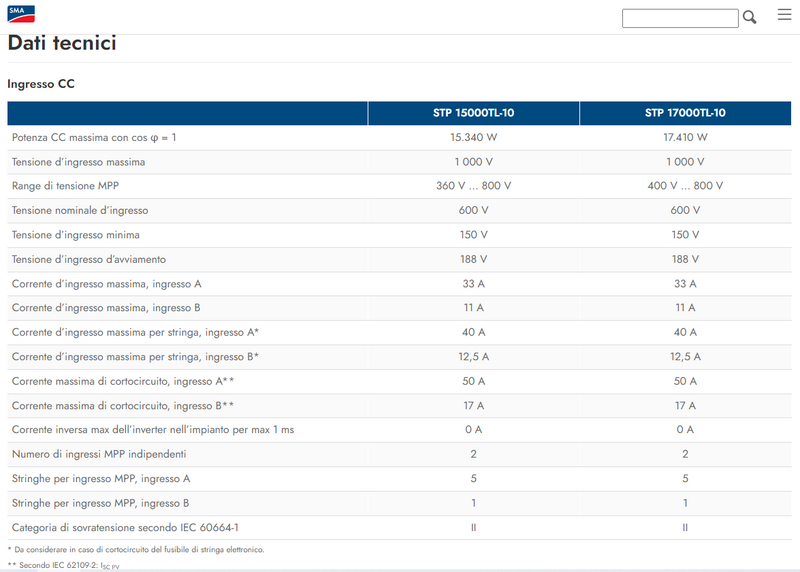Select the Tensione d'ingresso d'avviamento row label
The image size is (800, 572).
(x=89, y=259)
